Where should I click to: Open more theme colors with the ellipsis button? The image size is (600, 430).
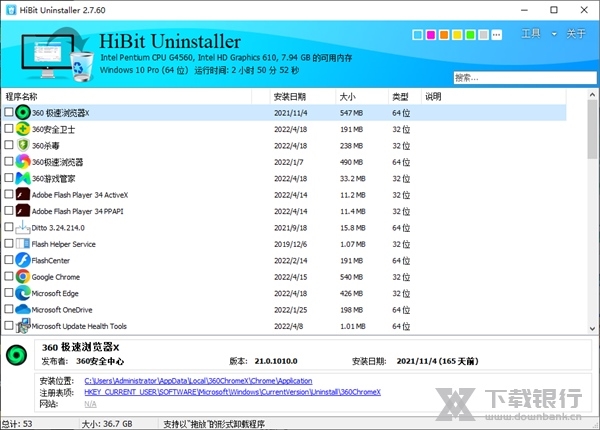(x=498, y=35)
